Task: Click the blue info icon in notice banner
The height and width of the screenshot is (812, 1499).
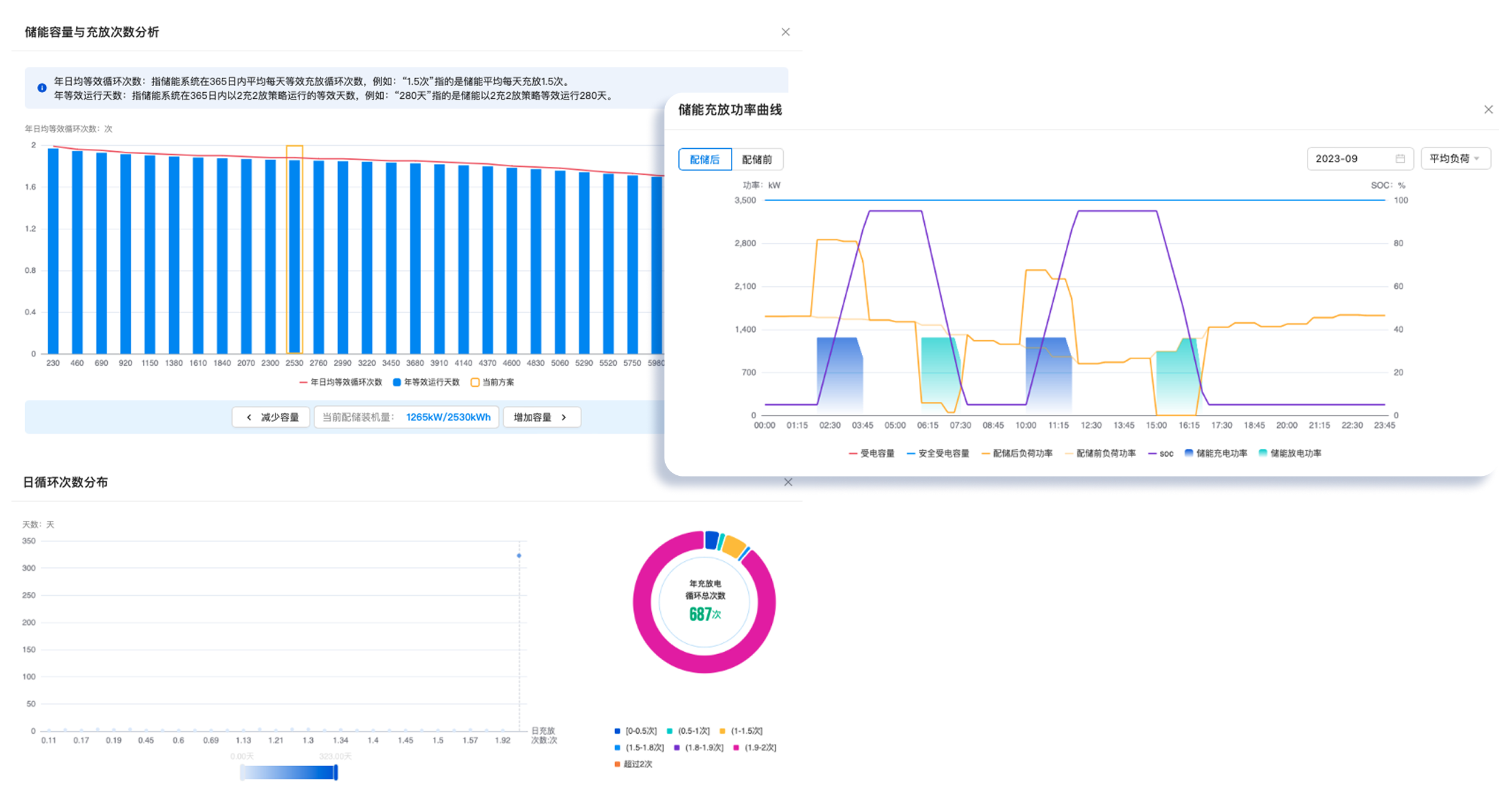Action: point(42,88)
